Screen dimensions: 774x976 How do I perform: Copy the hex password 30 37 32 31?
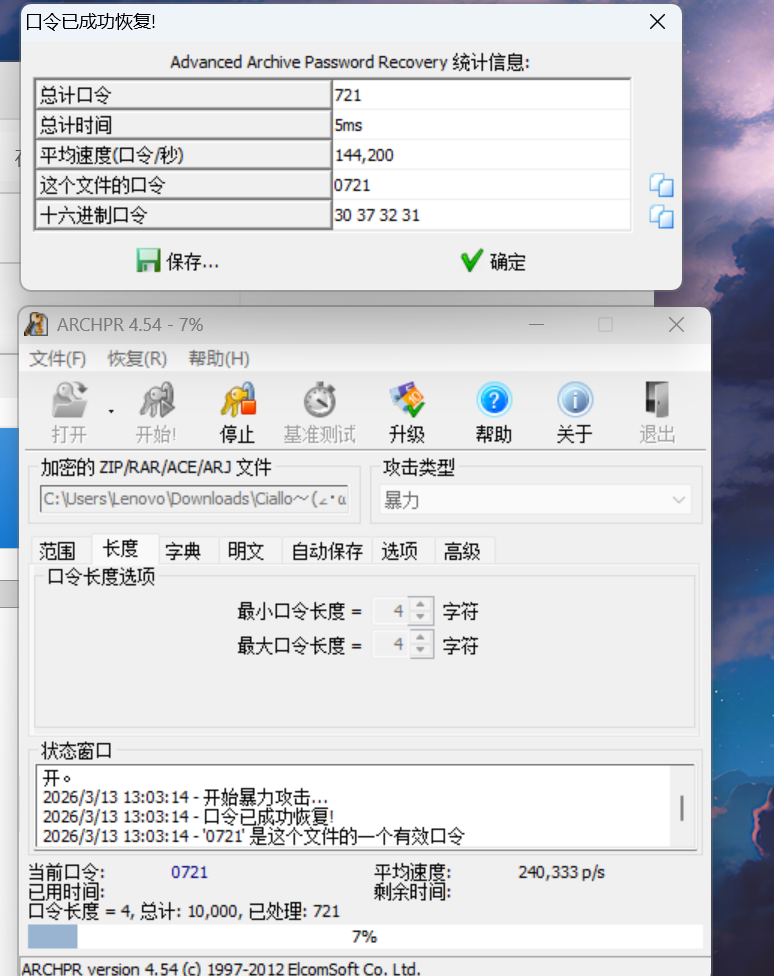[661, 217]
